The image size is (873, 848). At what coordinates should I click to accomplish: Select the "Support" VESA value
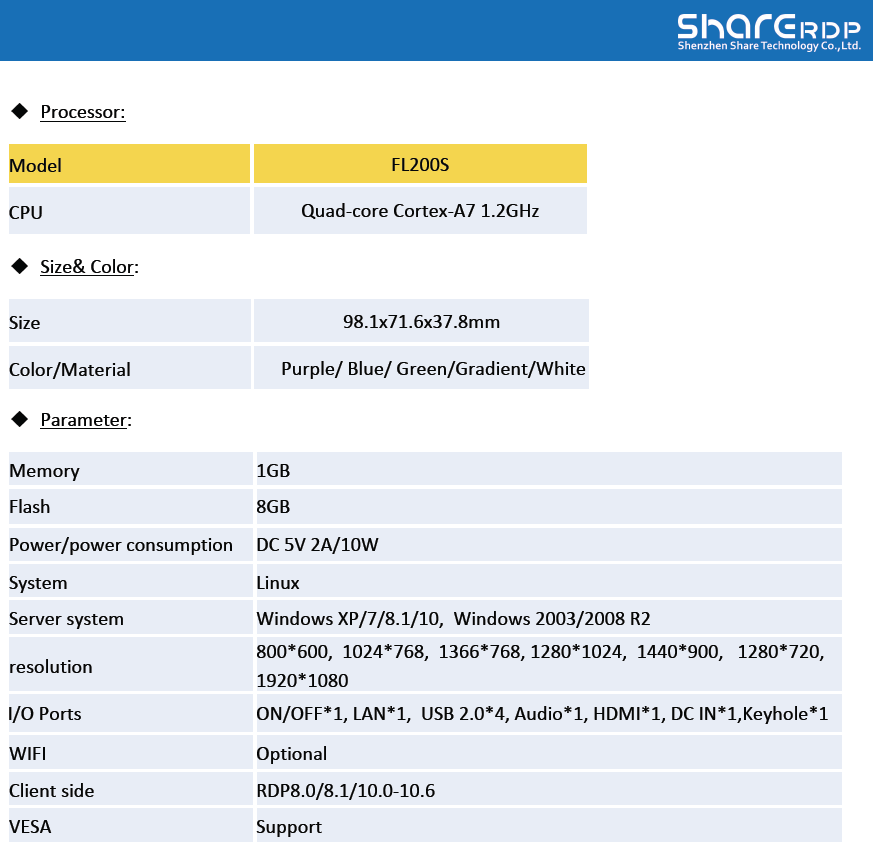289,827
